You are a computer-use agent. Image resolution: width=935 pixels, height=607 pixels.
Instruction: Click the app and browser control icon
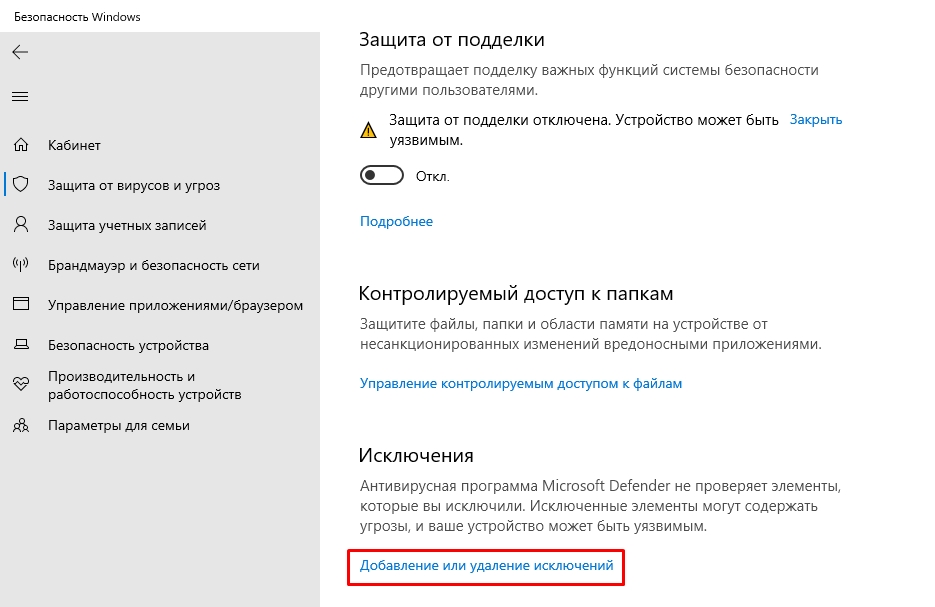(x=20, y=305)
